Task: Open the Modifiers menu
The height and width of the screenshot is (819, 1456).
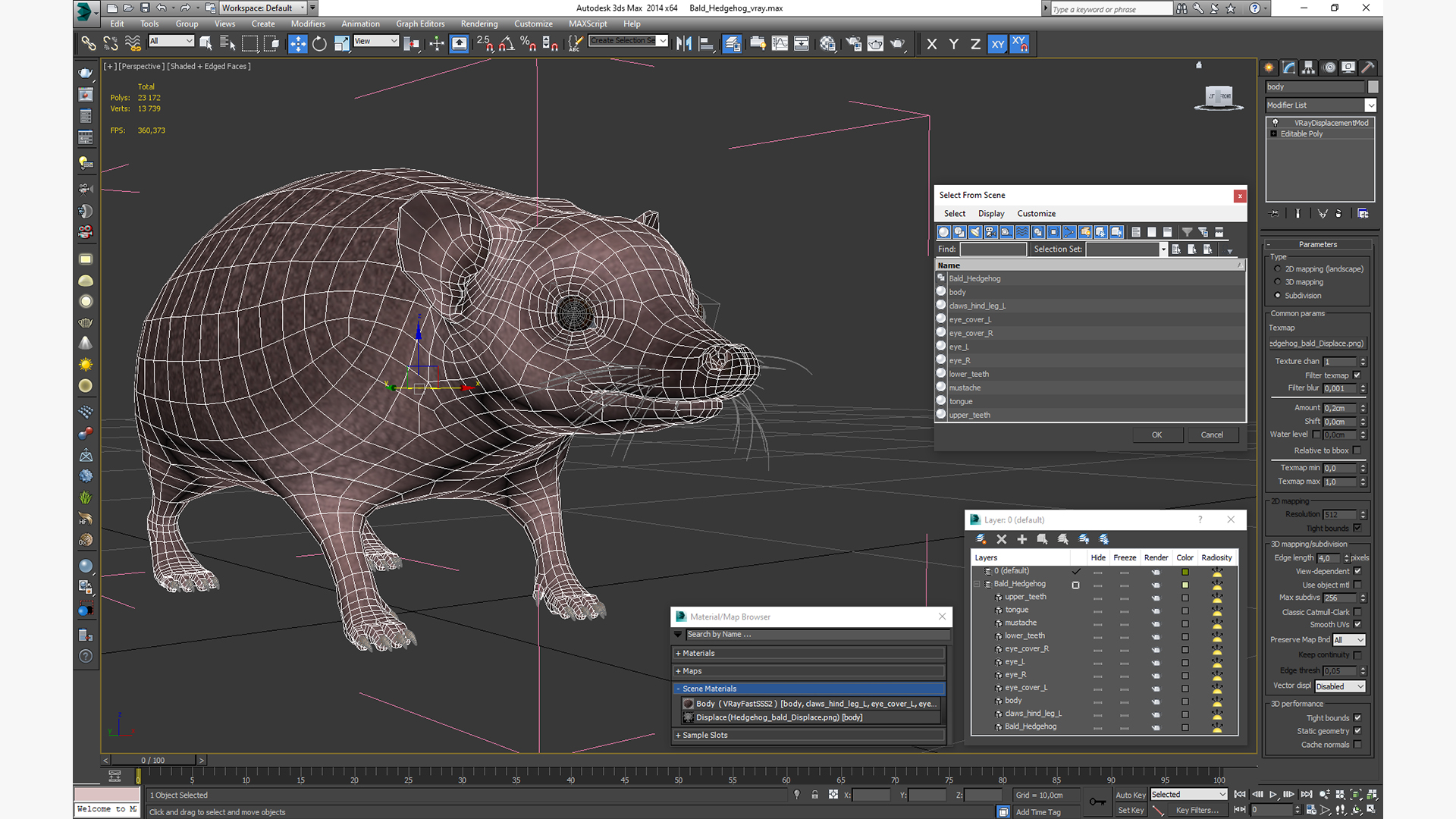Action: pos(308,24)
